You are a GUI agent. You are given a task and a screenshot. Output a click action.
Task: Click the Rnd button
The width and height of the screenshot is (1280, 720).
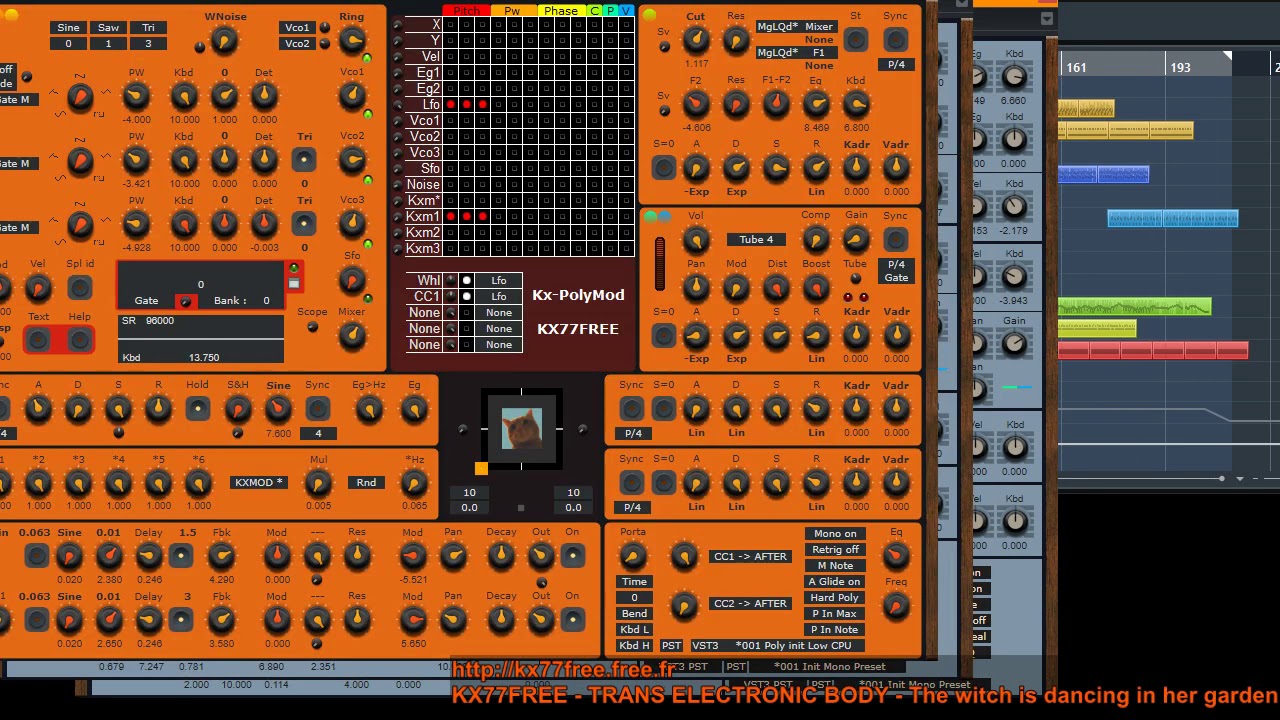(366, 482)
